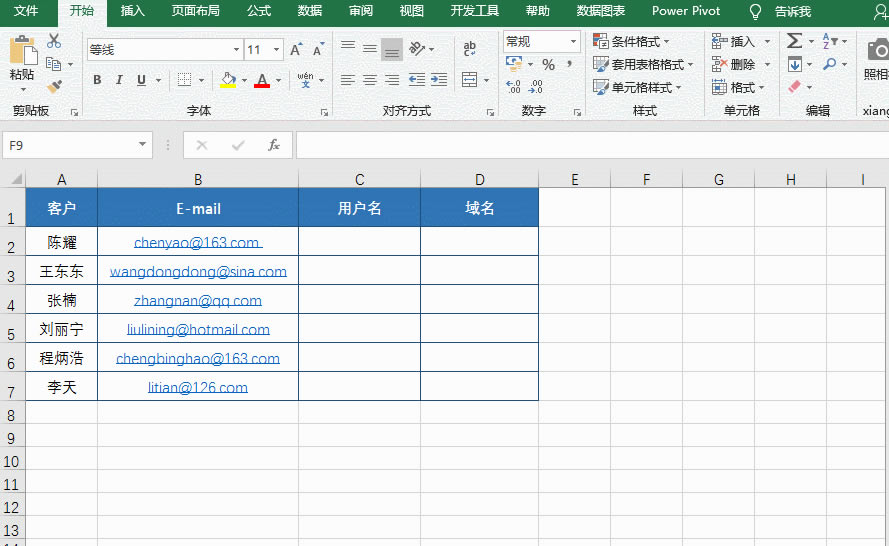This screenshot has height=546, width=889.
Task: Click the Increase Indent icon
Action: [x=438, y=80]
